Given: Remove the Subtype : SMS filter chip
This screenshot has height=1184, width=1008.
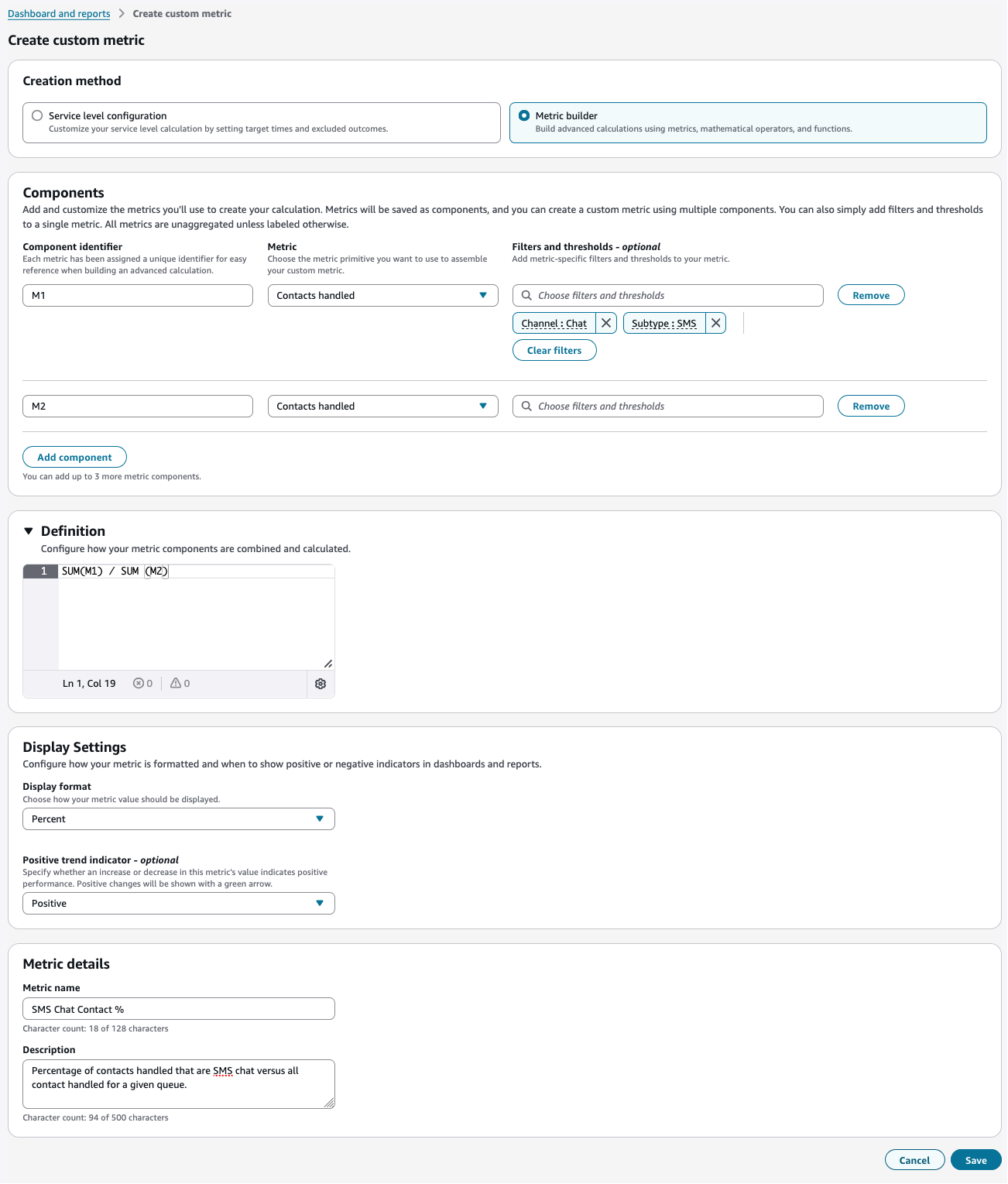Looking at the screenshot, I should pos(715,323).
